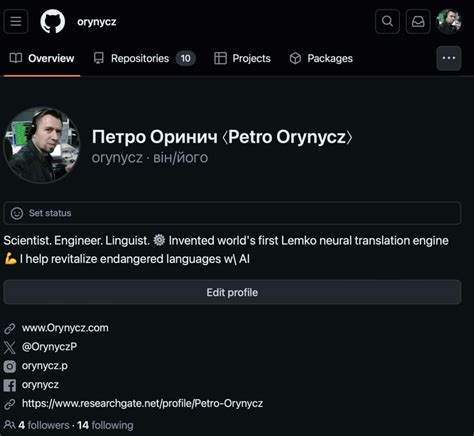Open the ResearchGate profile link
This screenshot has width=474, height=436.
pyautogui.click(x=142, y=404)
